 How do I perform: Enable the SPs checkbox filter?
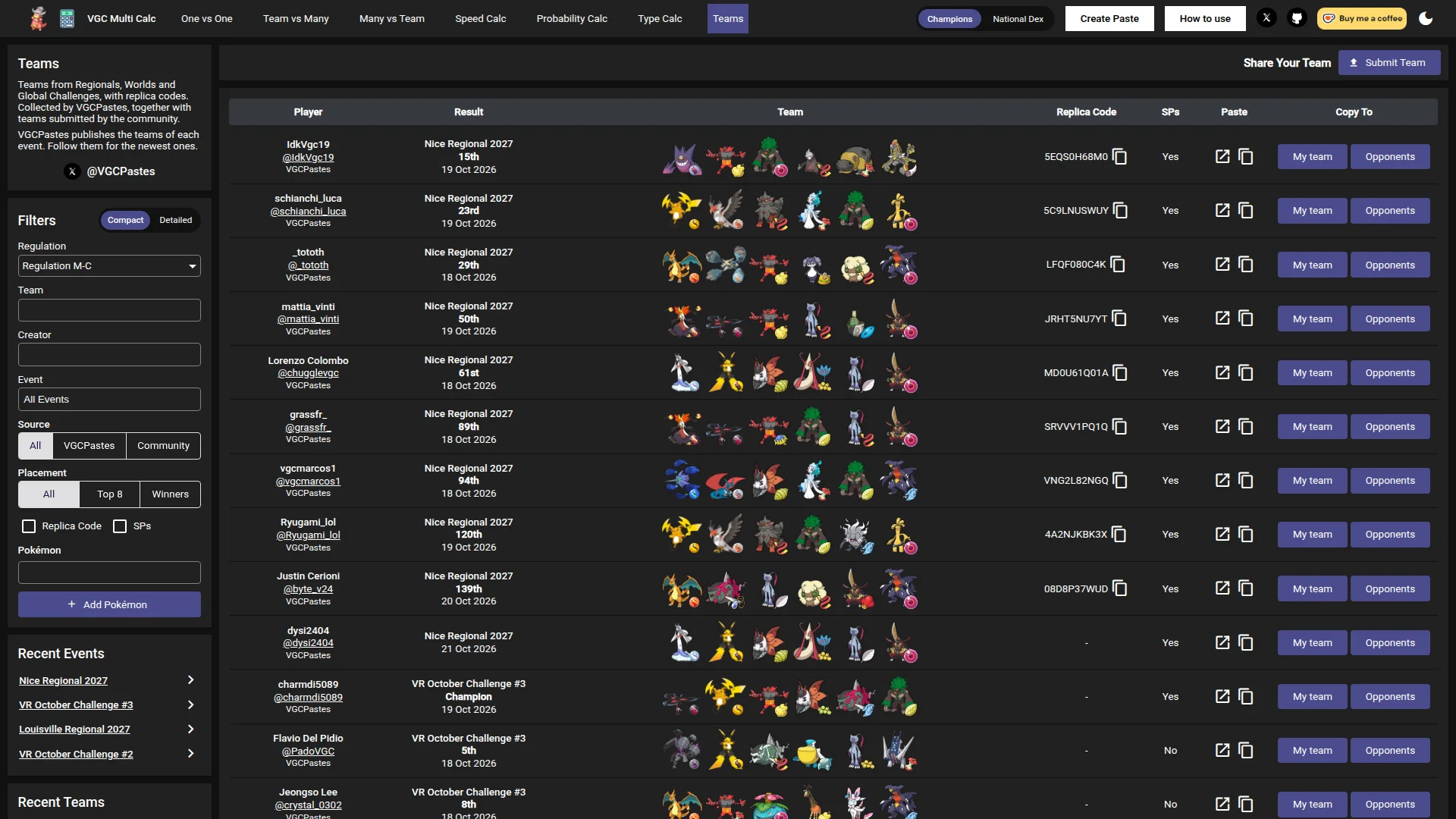point(120,526)
